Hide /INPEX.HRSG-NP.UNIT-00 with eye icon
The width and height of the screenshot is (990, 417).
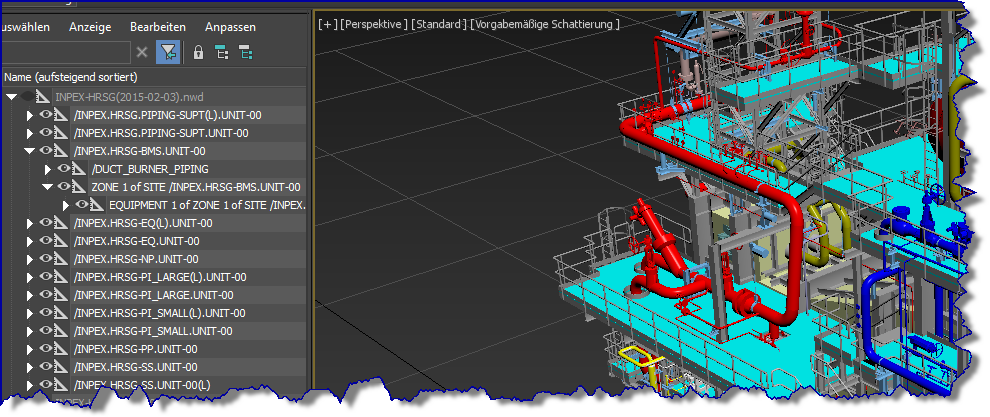click(45, 259)
